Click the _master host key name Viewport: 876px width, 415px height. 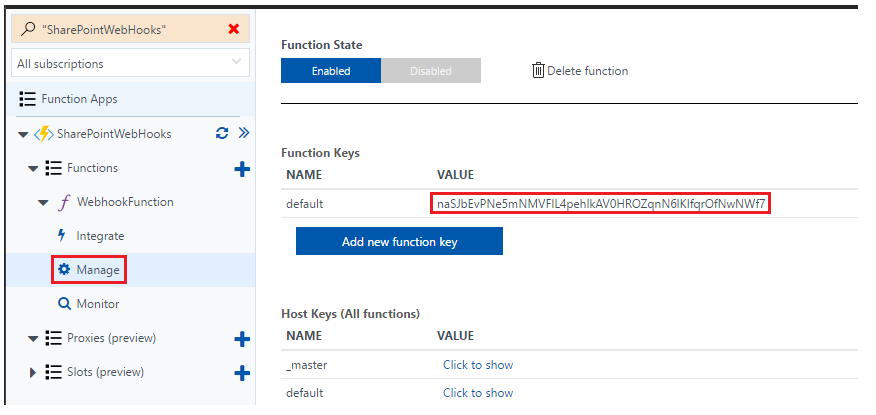coord(307,365)
